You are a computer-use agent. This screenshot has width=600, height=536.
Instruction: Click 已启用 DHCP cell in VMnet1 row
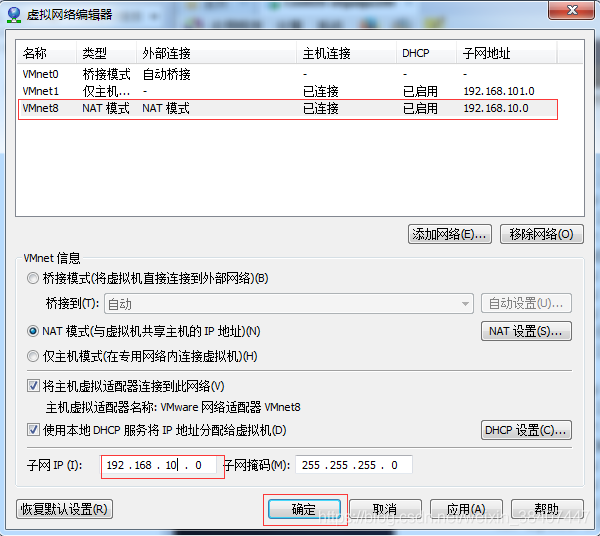[x=420, y=91]
